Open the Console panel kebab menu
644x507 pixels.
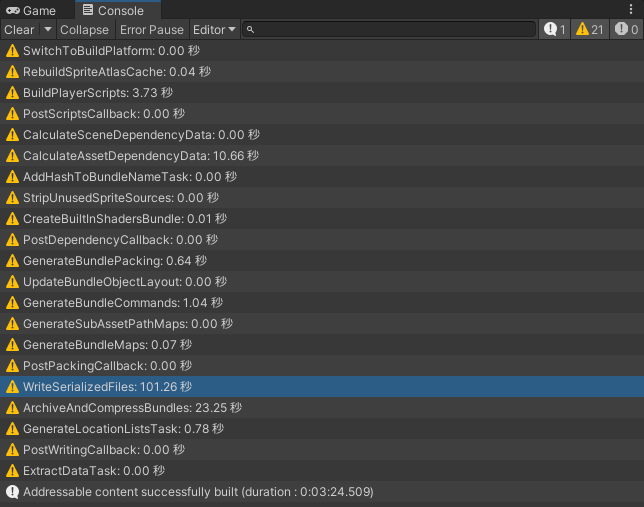631,9
